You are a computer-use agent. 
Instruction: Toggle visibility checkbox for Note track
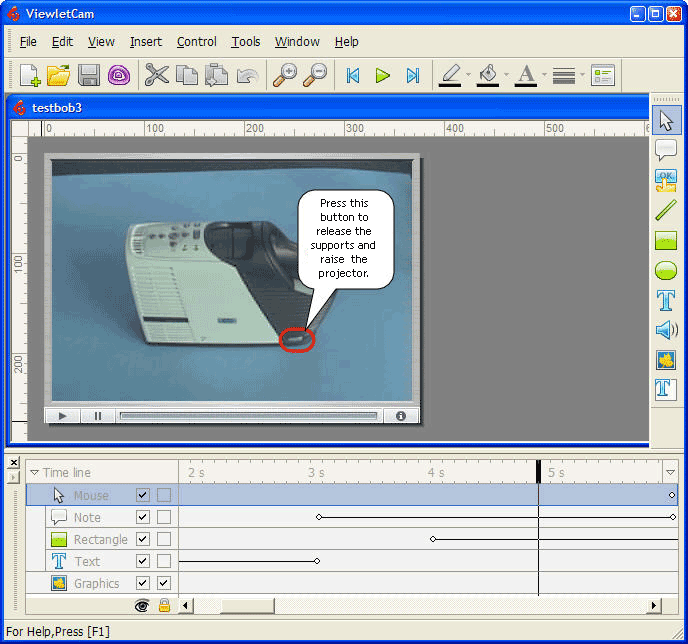tap(143, 517)
